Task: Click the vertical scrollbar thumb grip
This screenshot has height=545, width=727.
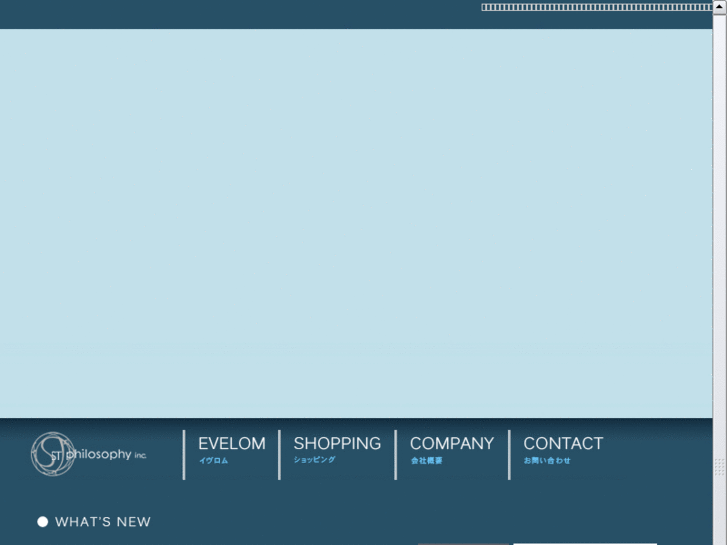Action: 720,467
